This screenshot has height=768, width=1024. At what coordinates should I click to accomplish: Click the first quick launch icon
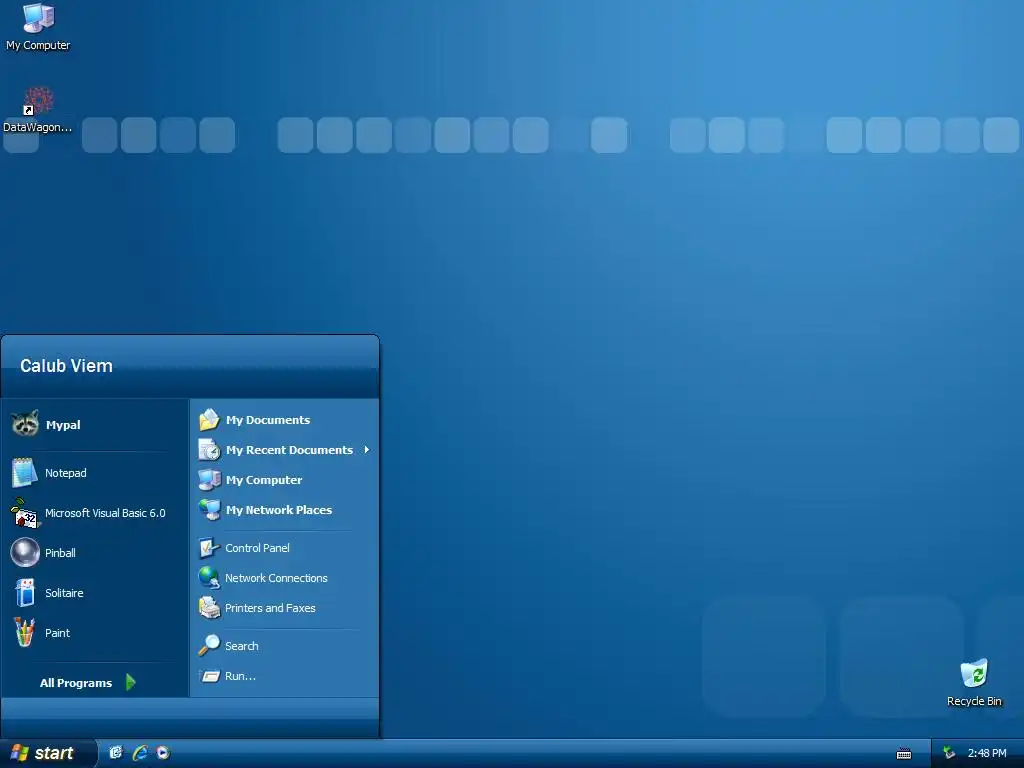coord(116,753)
